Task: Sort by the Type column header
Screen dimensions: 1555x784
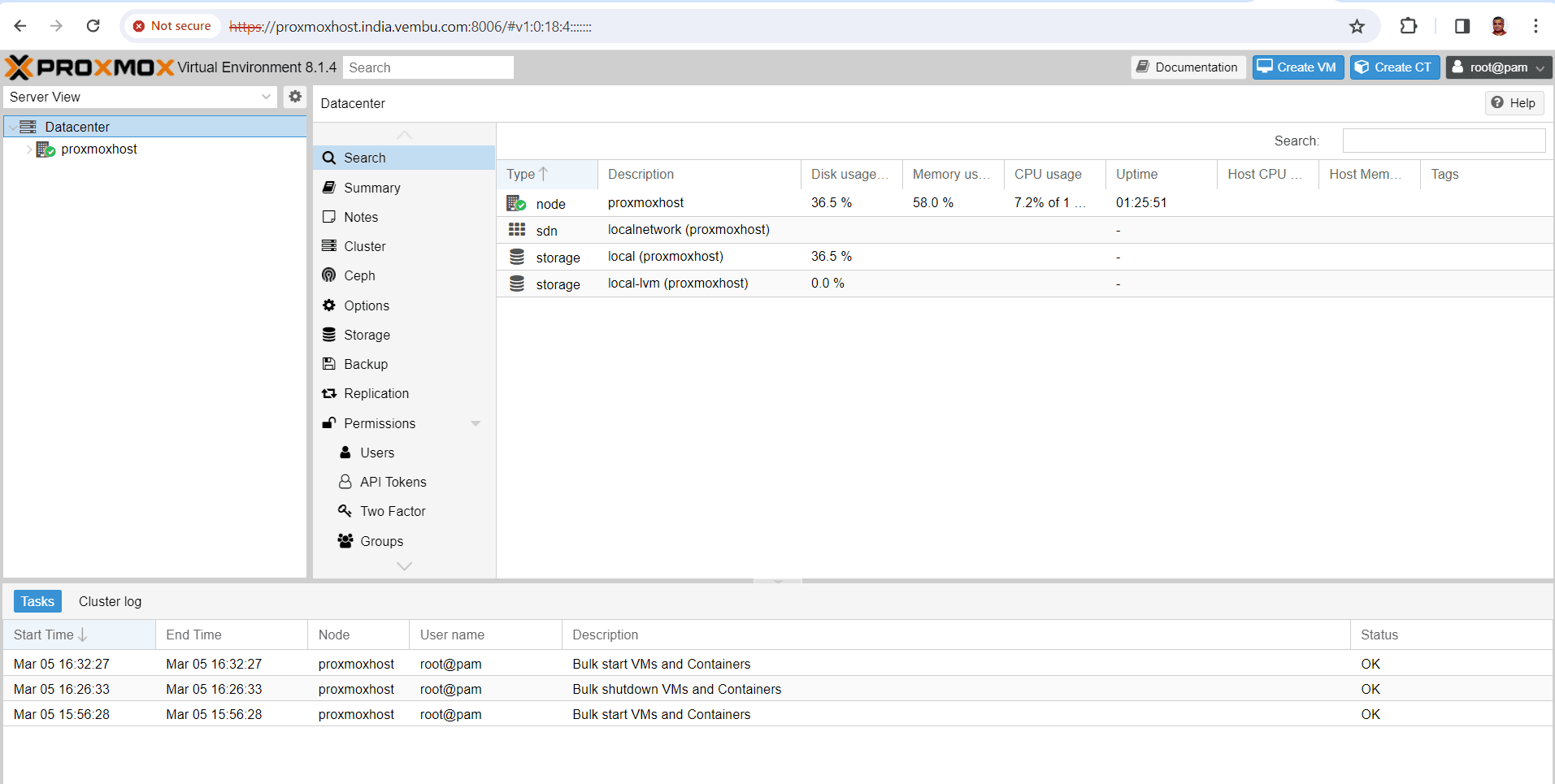Action: point(546,174)
